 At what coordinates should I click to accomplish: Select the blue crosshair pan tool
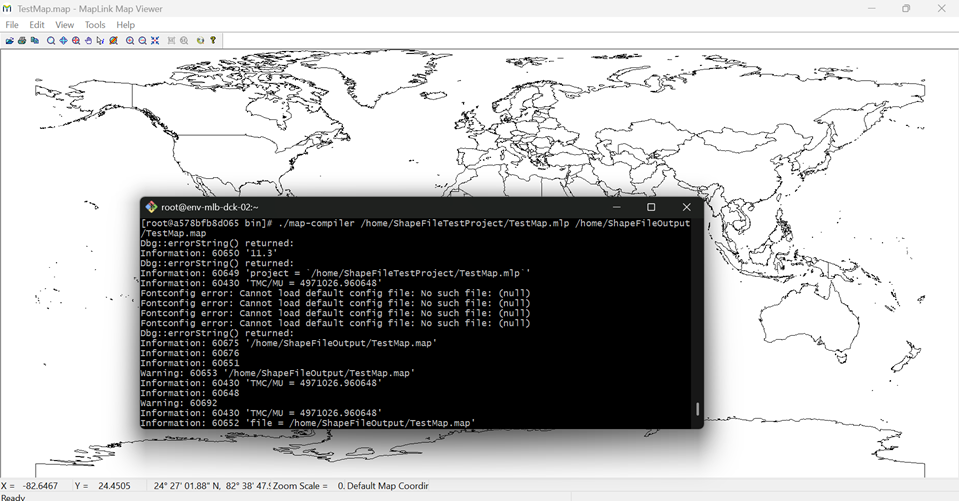[63, 40]
